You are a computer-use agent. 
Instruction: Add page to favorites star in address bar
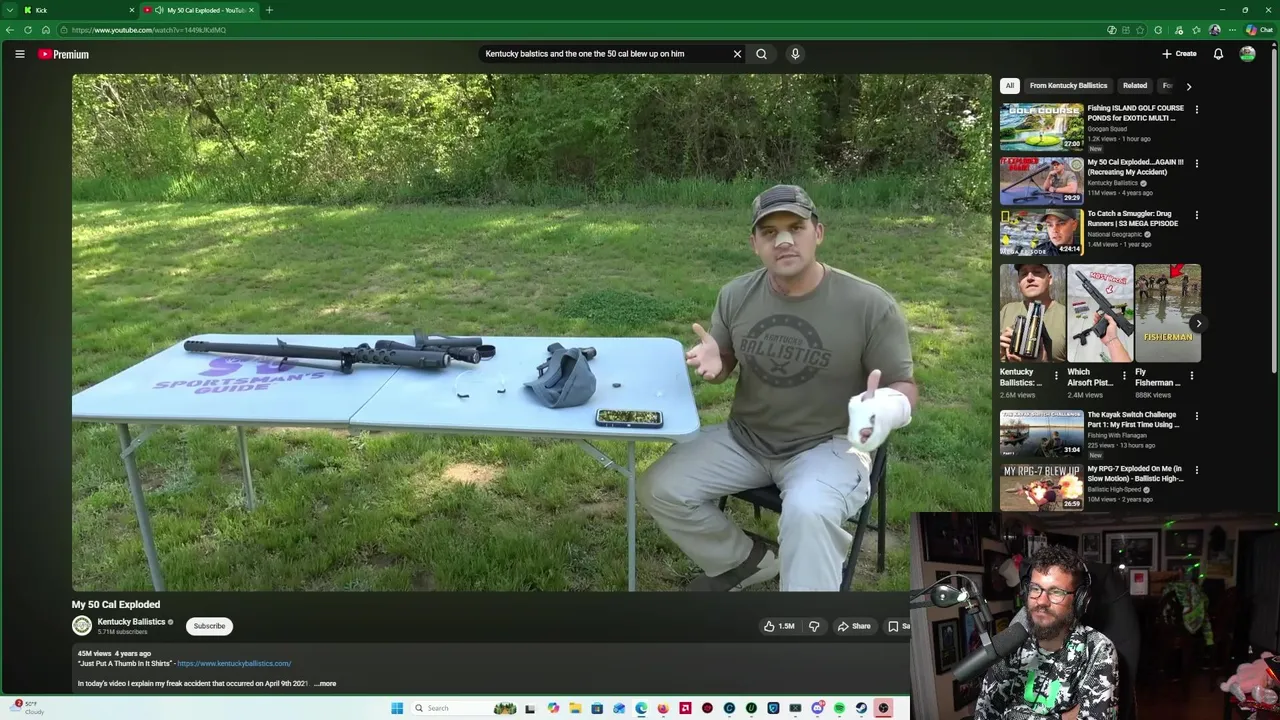coord(1141,30)
